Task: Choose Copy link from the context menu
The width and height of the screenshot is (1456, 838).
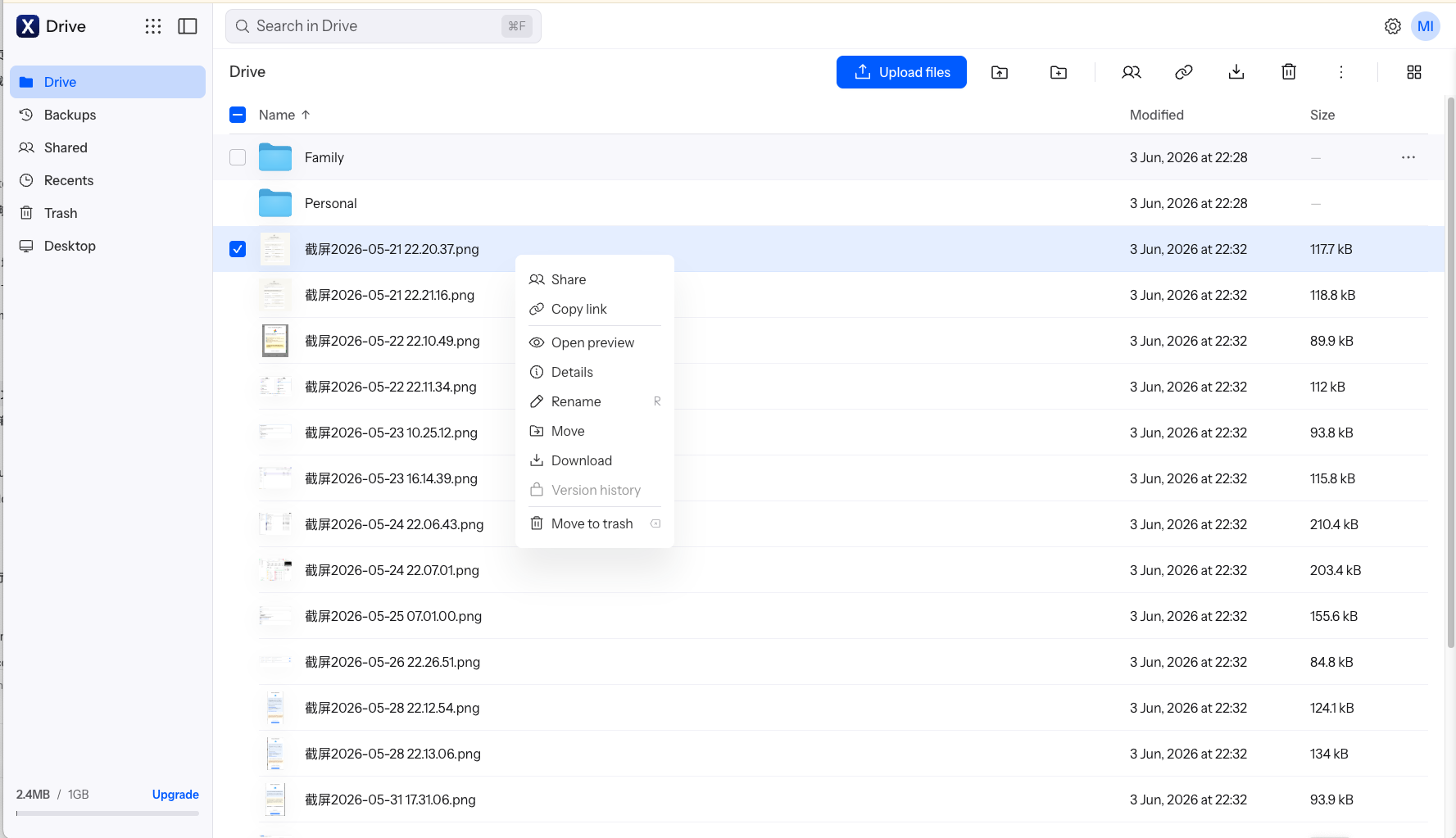Action: coord(595,309)
